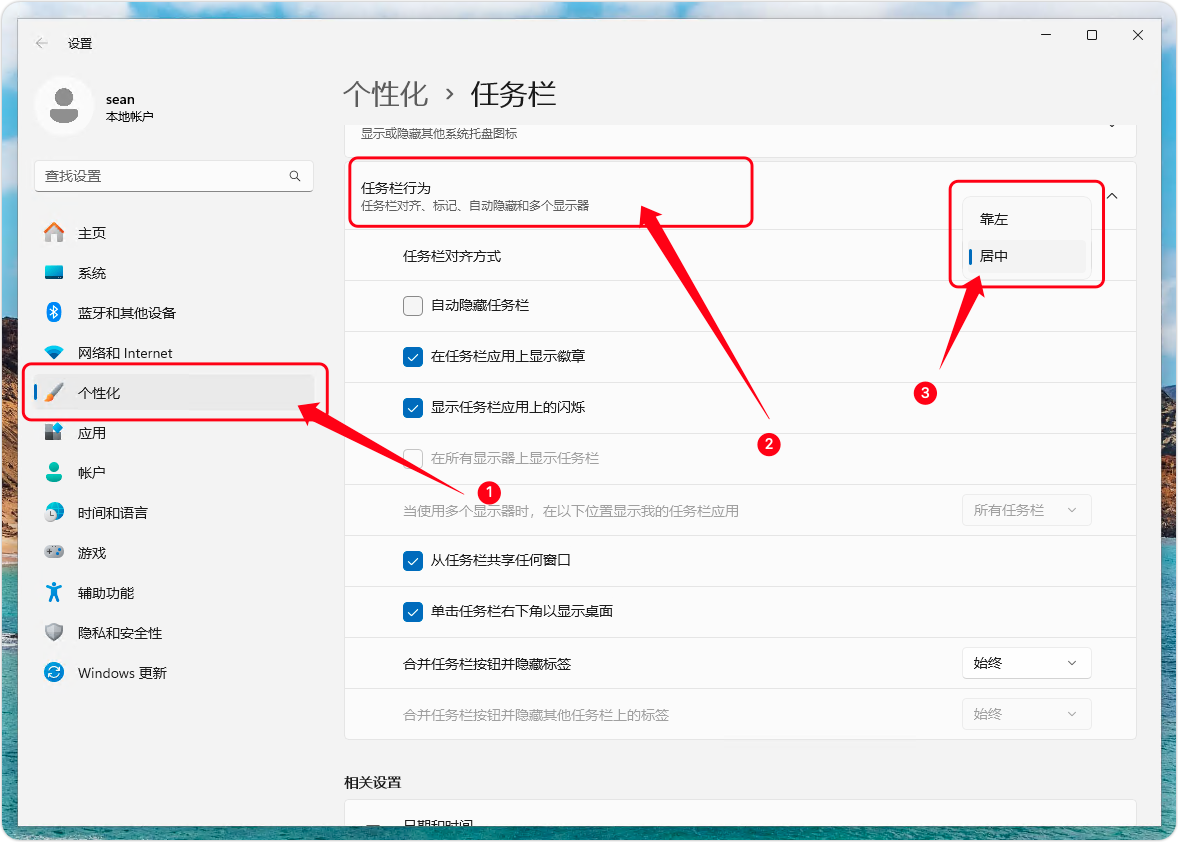This screenshot has width=1178, height=842.
Task: Click the back arrow icon next to 设置
Action: click(41, 43)
